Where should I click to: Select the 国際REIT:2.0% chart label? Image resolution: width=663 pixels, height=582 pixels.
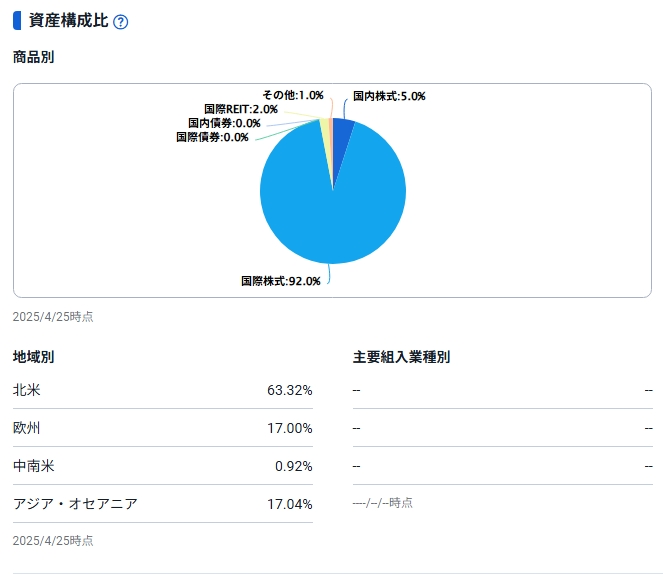240,109
